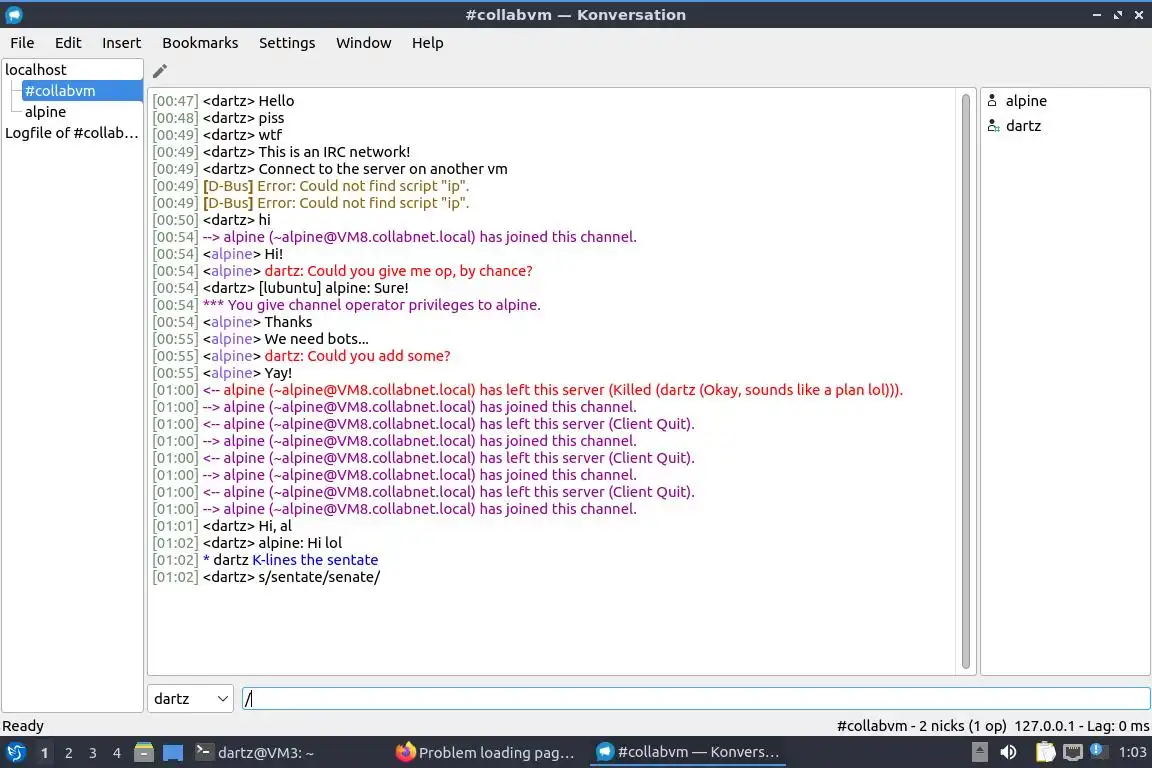Click the 'alpine: Hi lol' message
Screen dimensions: 1152x768
click(300, 542)
